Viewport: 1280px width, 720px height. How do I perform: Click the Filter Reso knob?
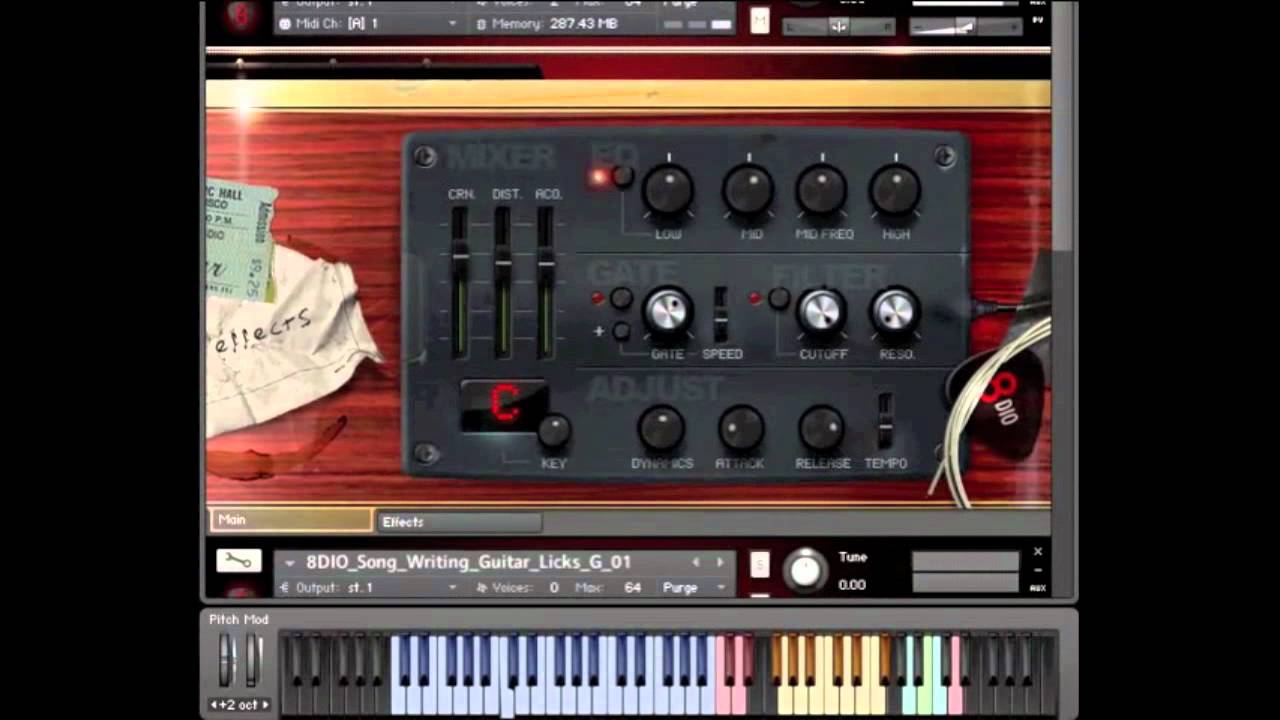[x=895, y=312]
